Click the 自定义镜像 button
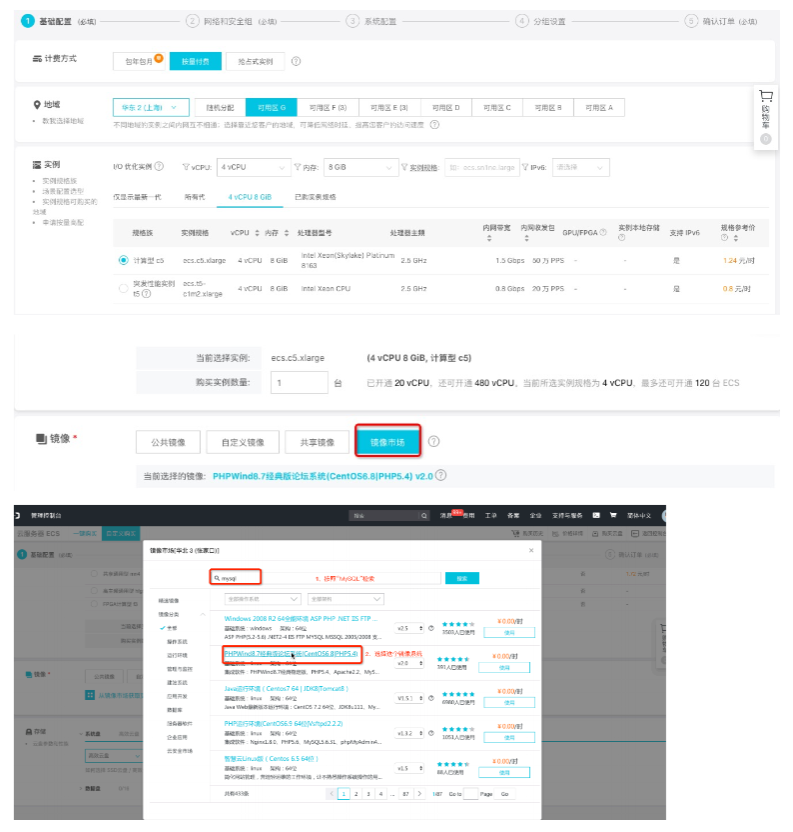The height and width of the screenshot is (832, 793). 243,442
